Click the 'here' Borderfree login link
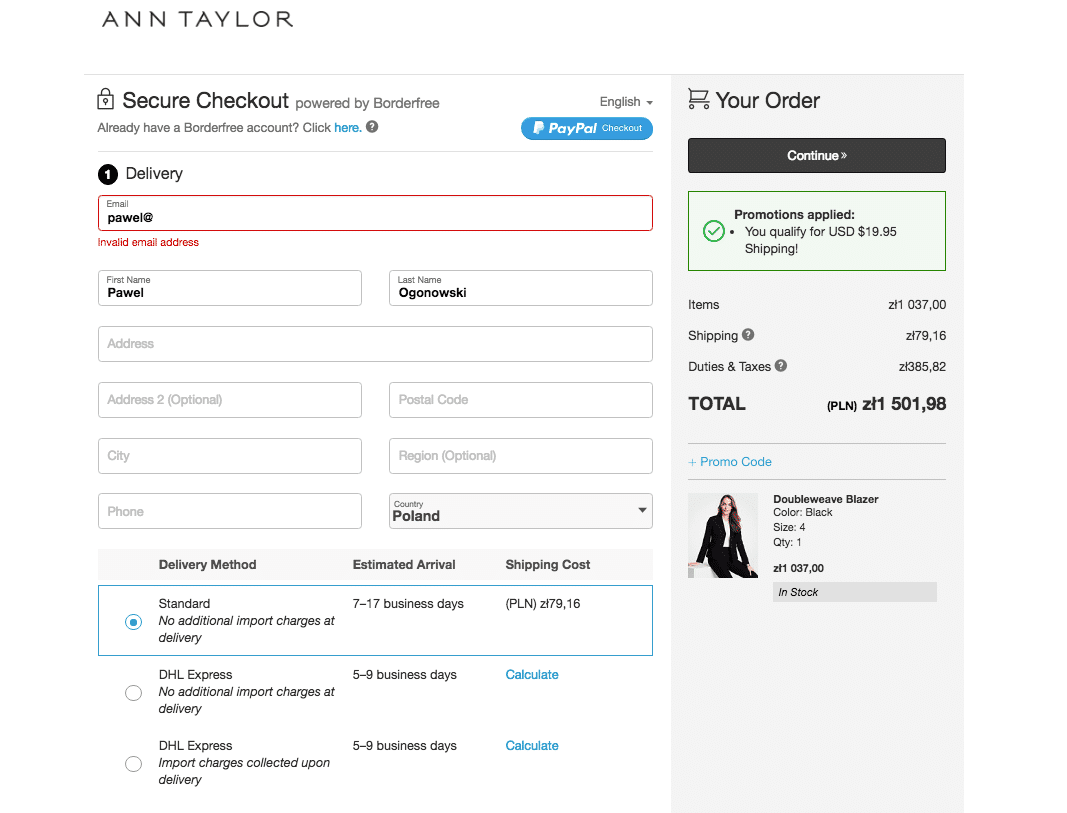The height and width of the screenshot is (813, 1067). click(347, 128)
